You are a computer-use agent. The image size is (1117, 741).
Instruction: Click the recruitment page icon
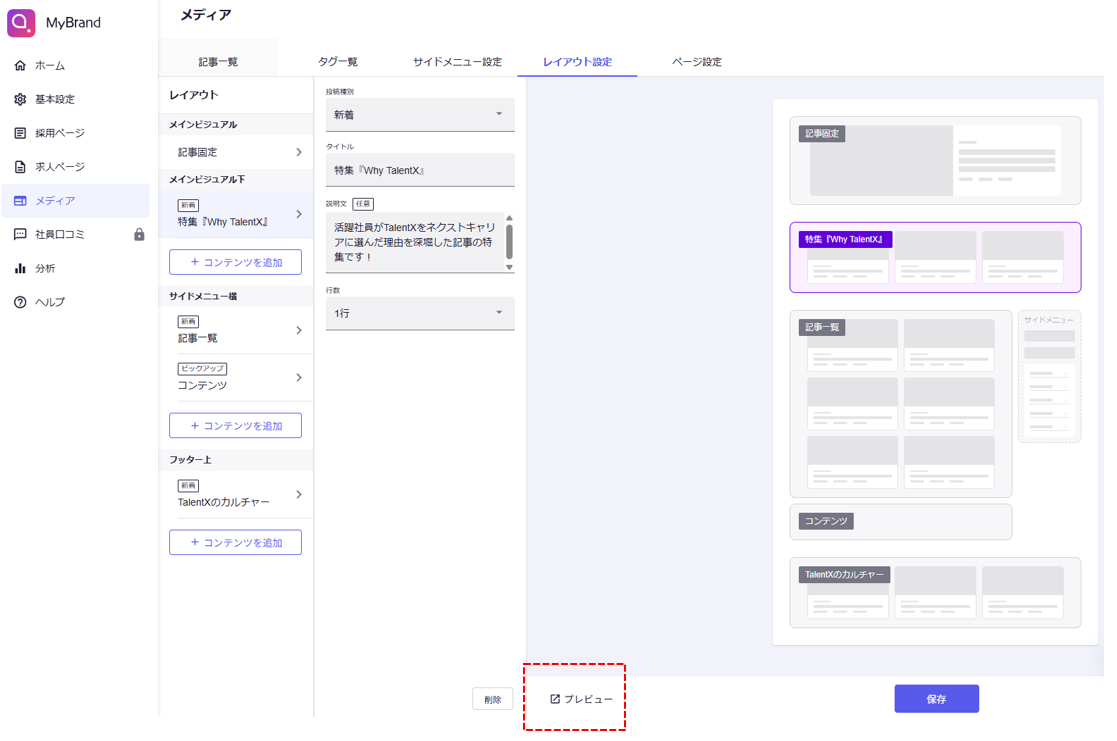click(x=20, y=133)
